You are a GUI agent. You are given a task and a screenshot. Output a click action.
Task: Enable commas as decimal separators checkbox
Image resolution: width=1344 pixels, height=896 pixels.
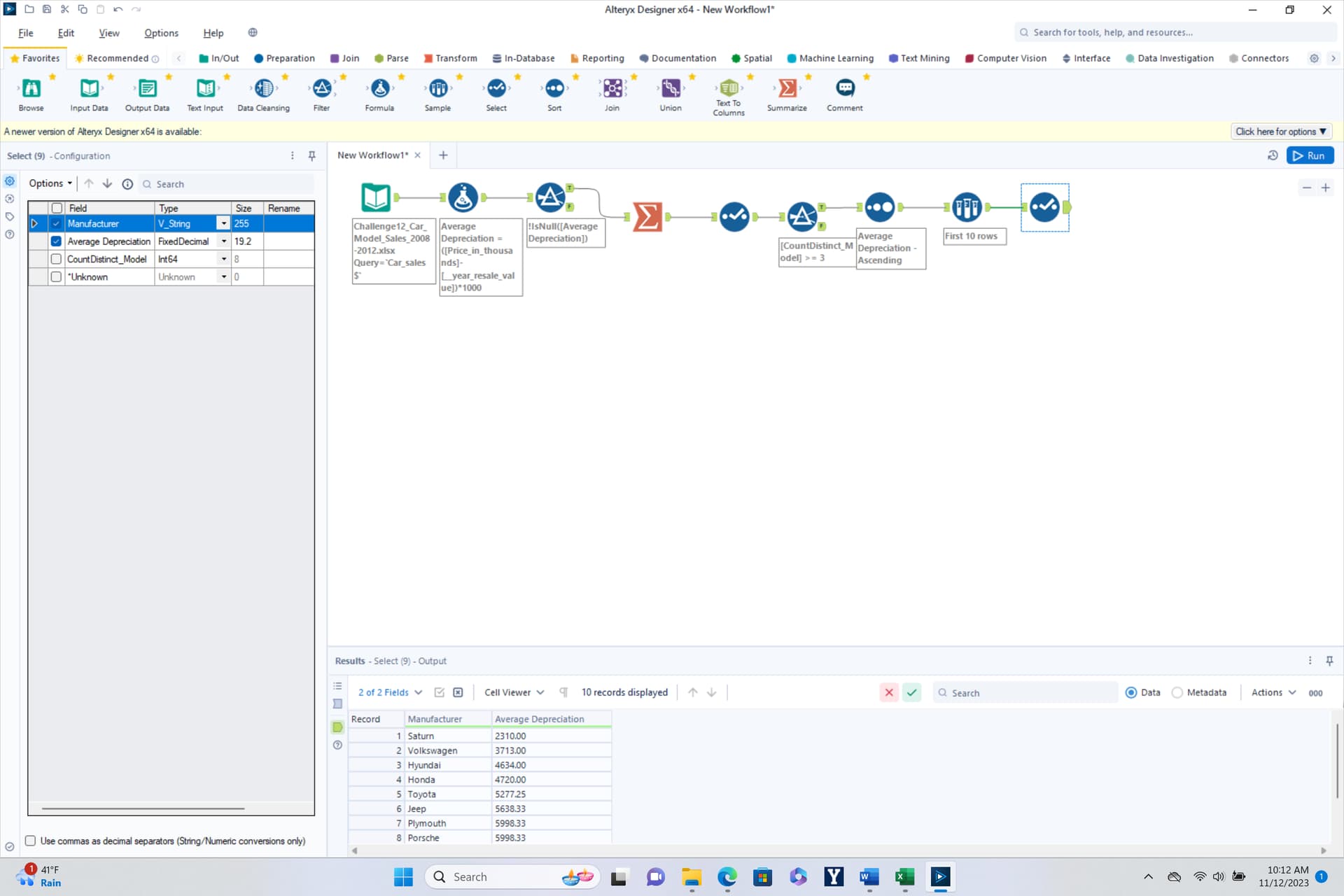pyautogui.click(x=31, y=841)
